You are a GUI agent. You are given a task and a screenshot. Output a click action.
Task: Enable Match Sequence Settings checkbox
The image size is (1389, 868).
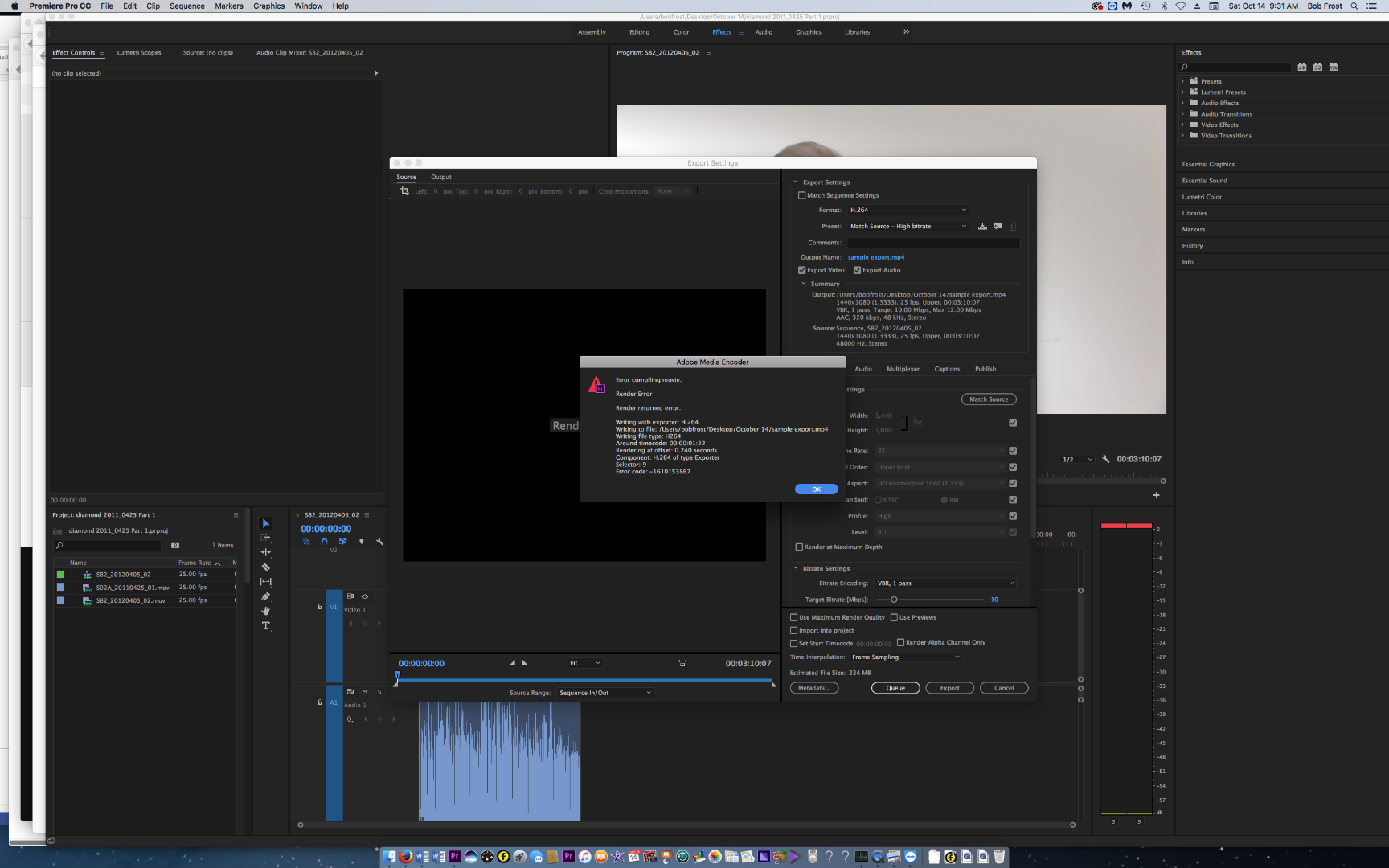pyautogui.click(x=801, y=195)
